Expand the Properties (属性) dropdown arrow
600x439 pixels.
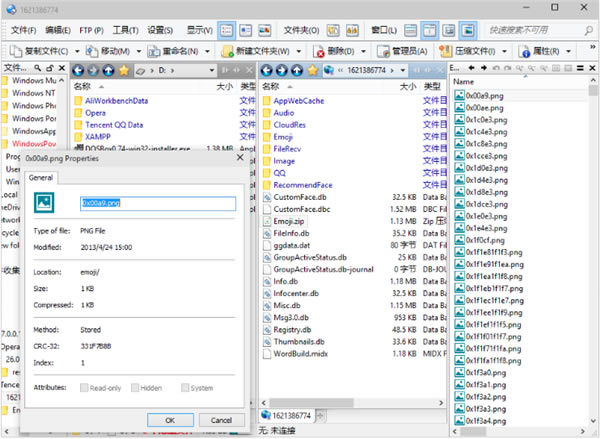pos(566,50)
